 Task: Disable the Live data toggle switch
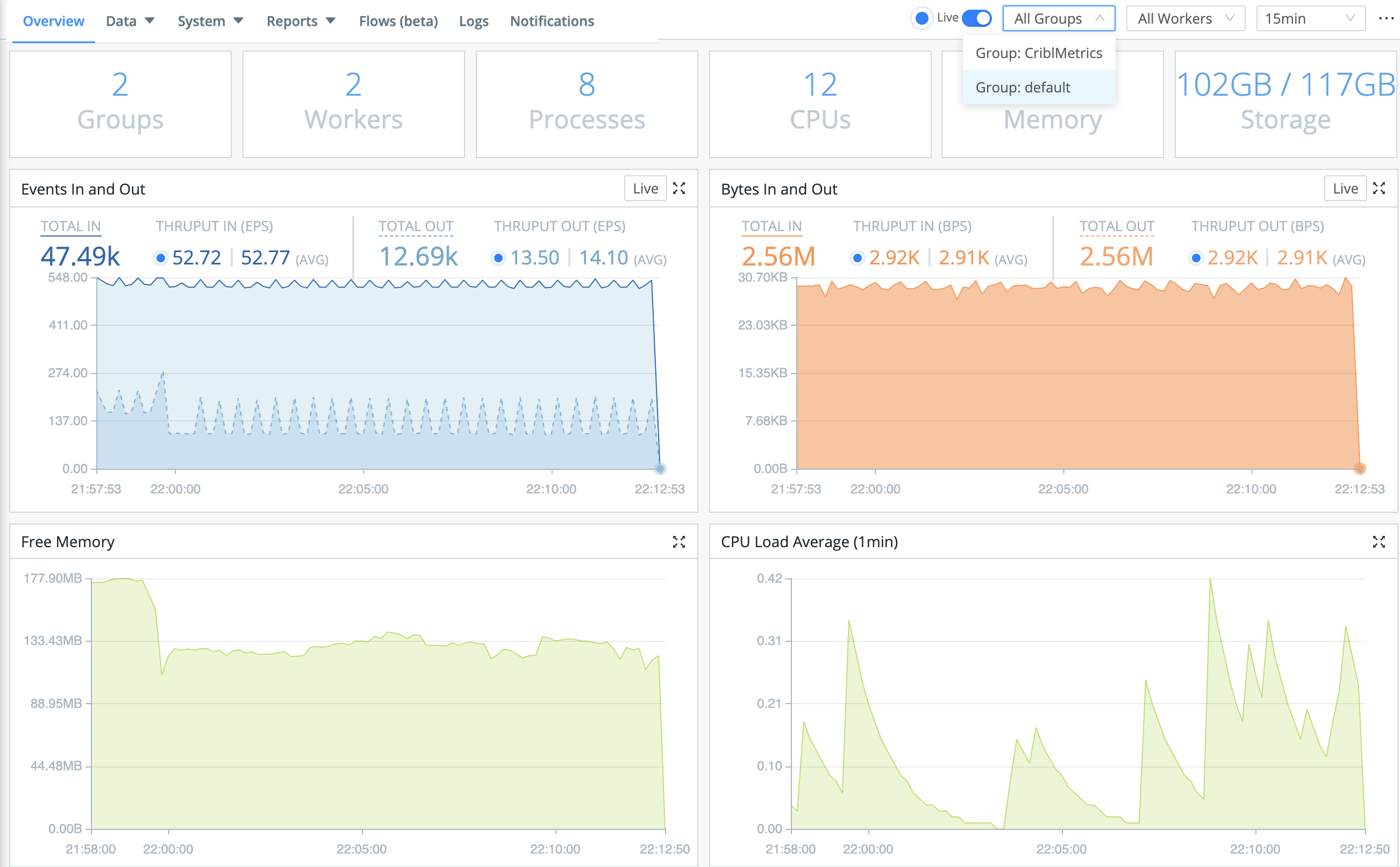pos(976,18)
